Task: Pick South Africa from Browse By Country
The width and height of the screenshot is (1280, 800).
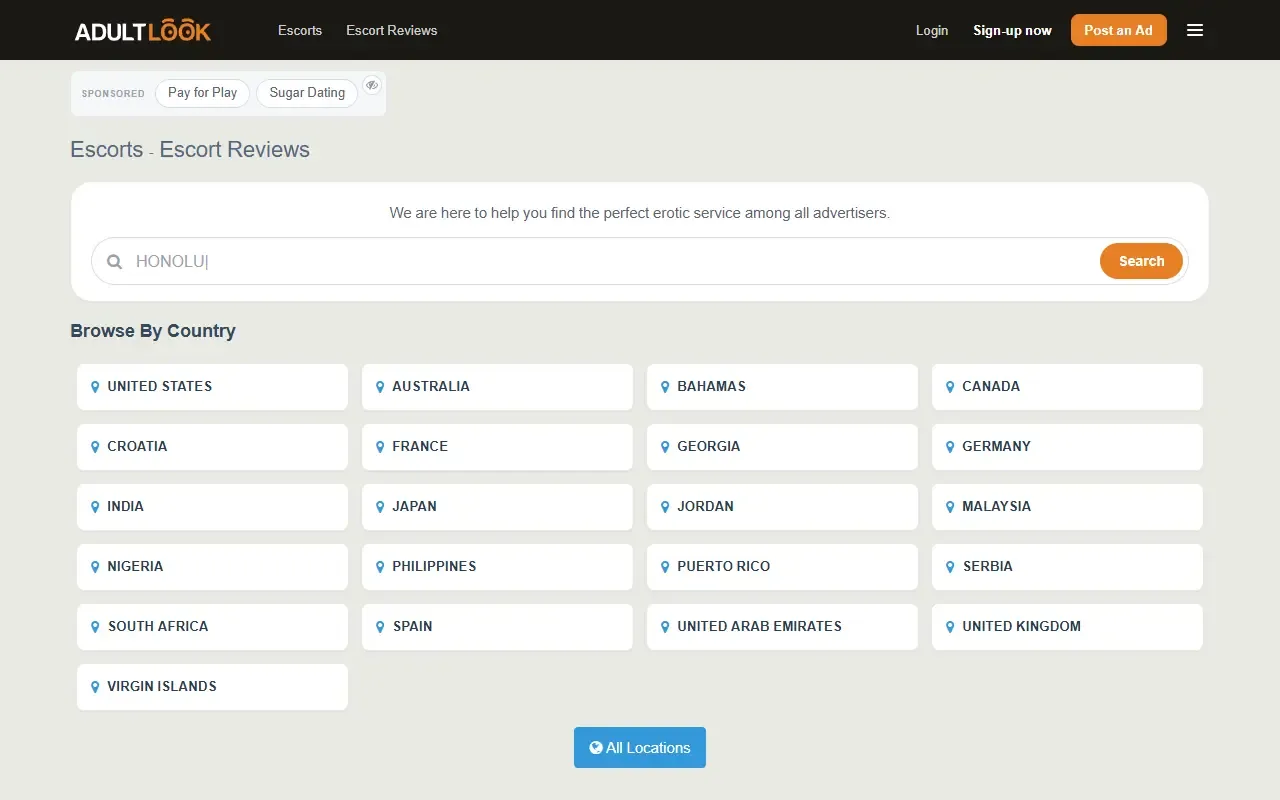Action: click(x=212, y=627)
